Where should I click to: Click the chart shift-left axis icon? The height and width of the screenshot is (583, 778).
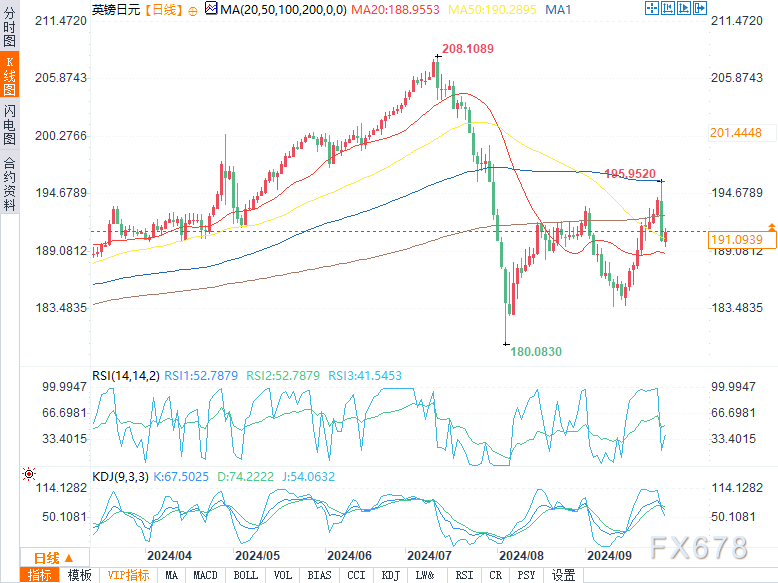pyautogui.click(x=667, y=8)
